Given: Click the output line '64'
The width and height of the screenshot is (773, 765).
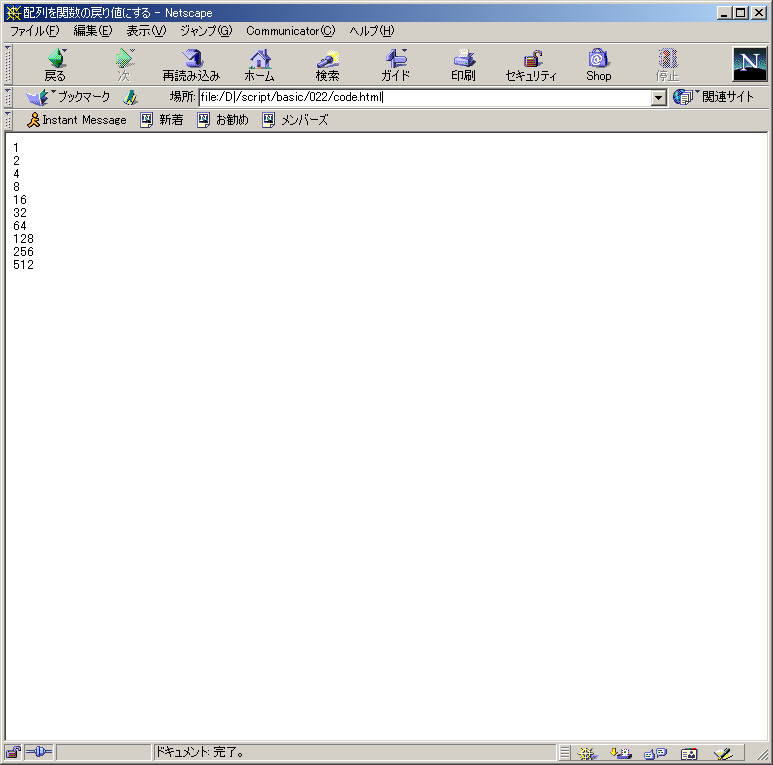Looking at the screenshot, I should coord(20,226).
